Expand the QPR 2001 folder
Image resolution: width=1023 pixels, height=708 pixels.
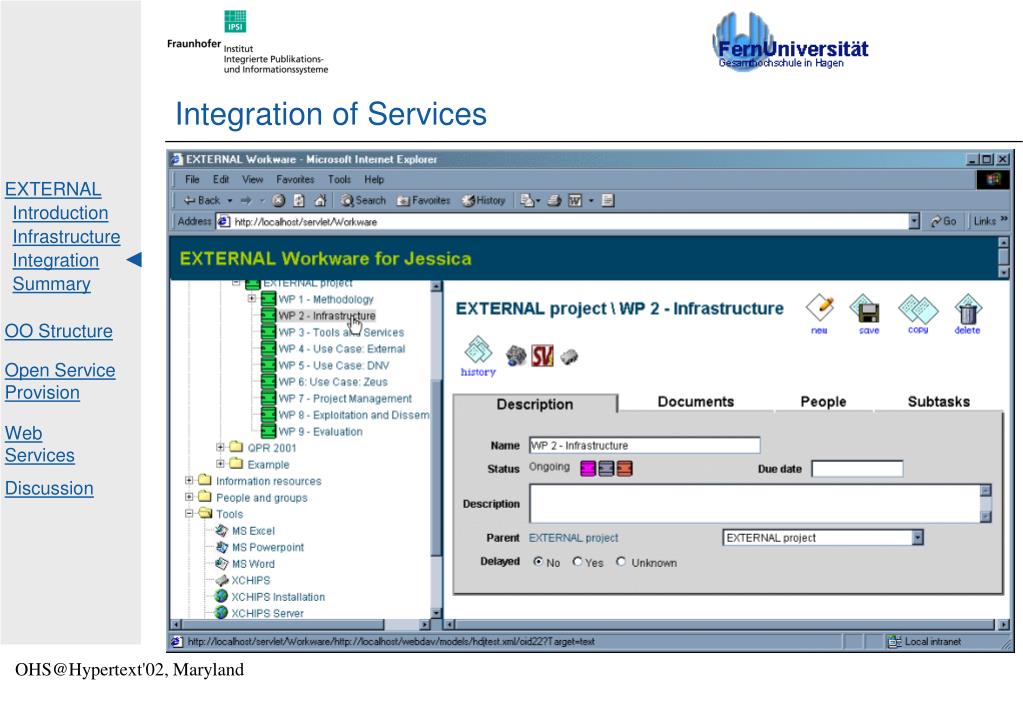(x=221, y=447)
